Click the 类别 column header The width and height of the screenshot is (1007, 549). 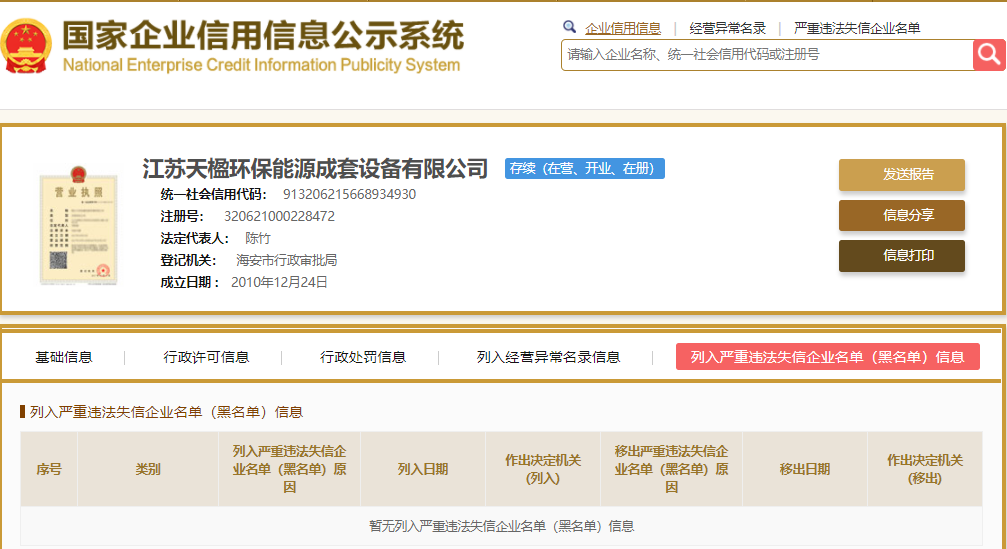[x=148, y=469]
